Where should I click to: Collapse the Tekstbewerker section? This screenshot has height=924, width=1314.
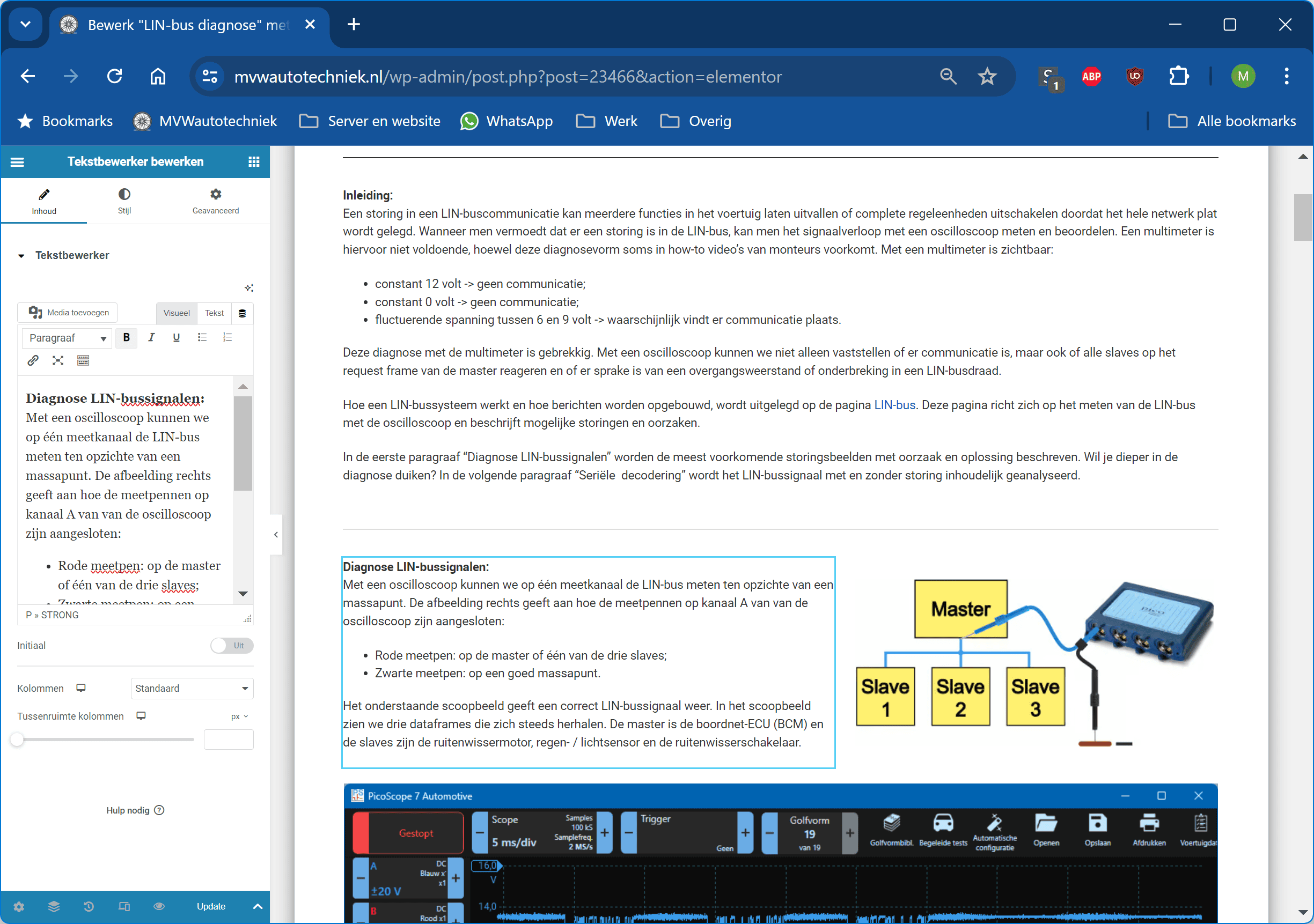(22, 256)
